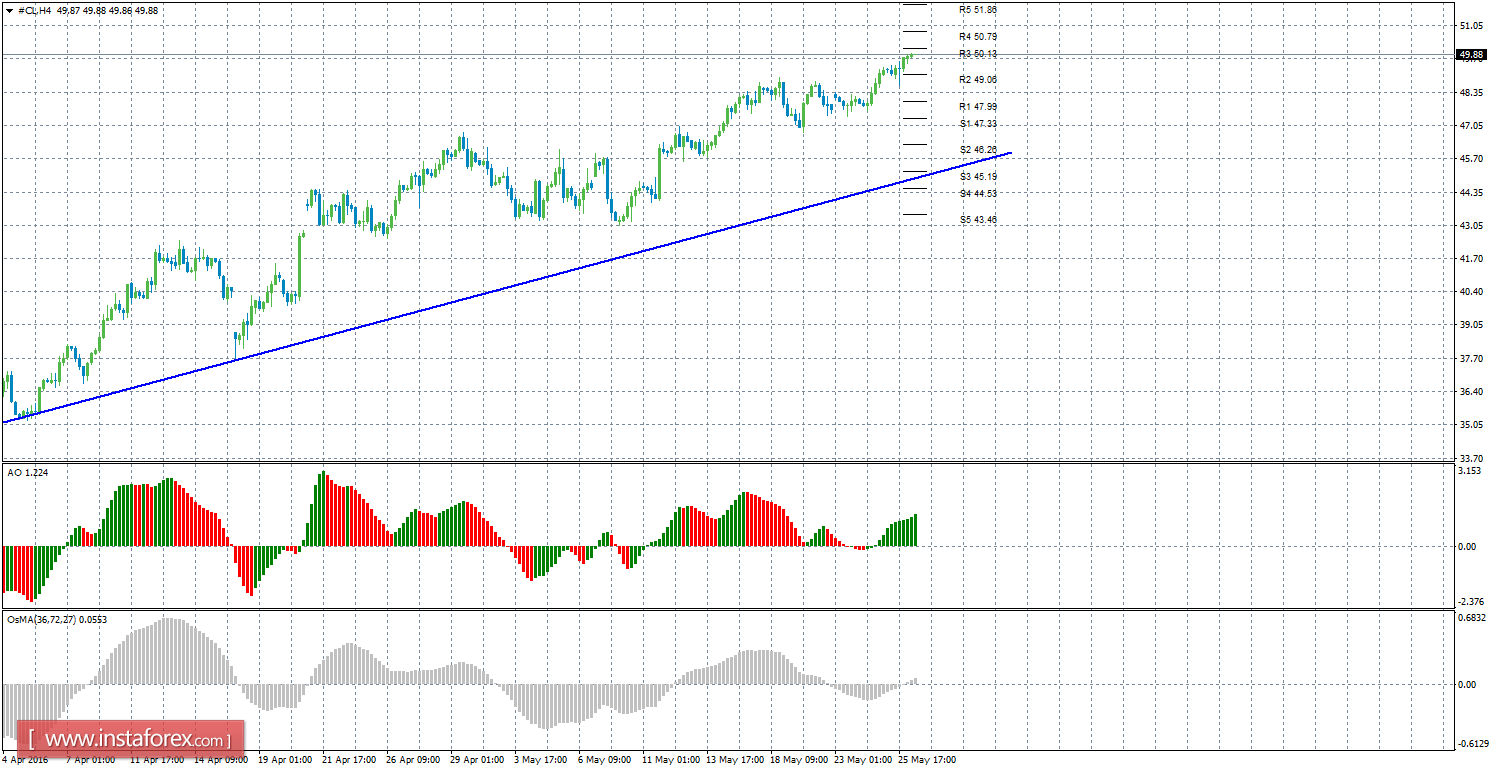The height and width of the screenshot is (771, 1494).
Task: Click the 19 Apr 01:00 time label
Action: point(285,760)
